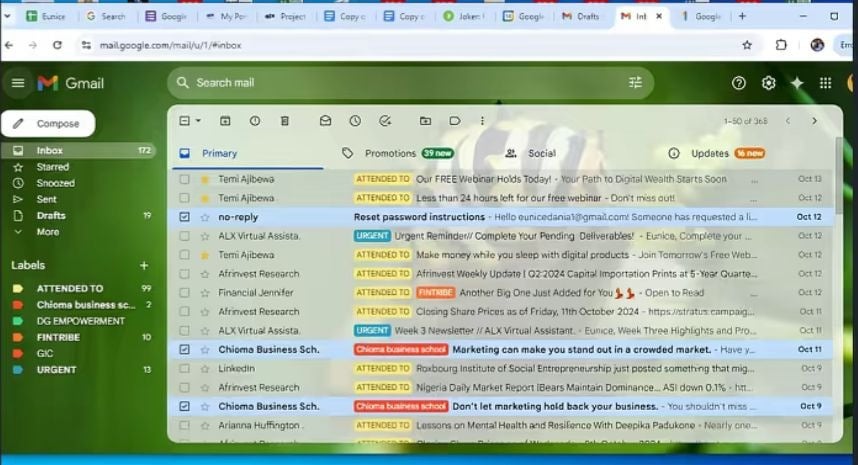Open the ALX Urgent Reminder email
The height and width of the screenshot is (465, 858).
point(501,236)
